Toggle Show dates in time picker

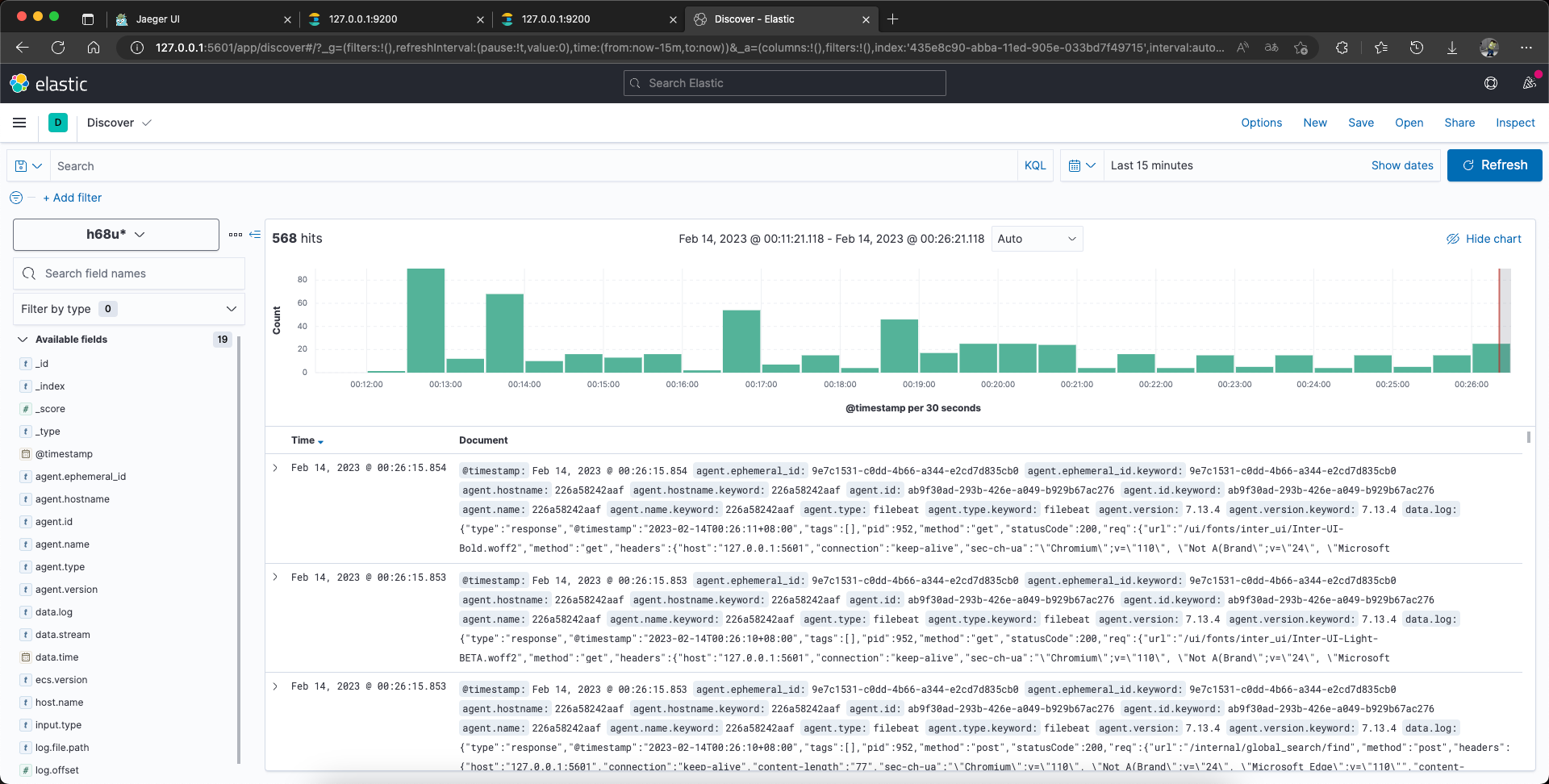tap(1402, 165)
